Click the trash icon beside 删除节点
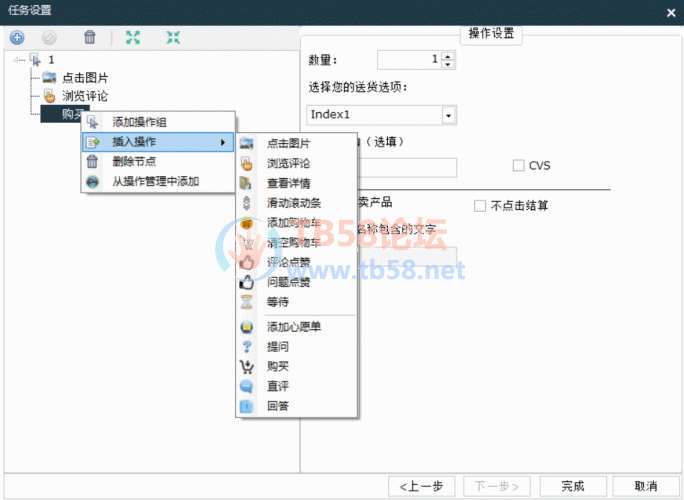This screenshot has width=684, height=500. (92, 161)
